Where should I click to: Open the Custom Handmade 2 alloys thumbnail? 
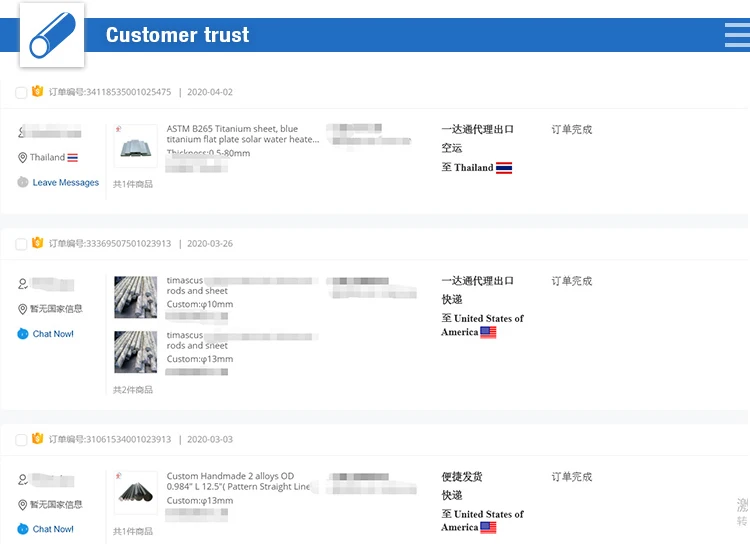[136, 492]
